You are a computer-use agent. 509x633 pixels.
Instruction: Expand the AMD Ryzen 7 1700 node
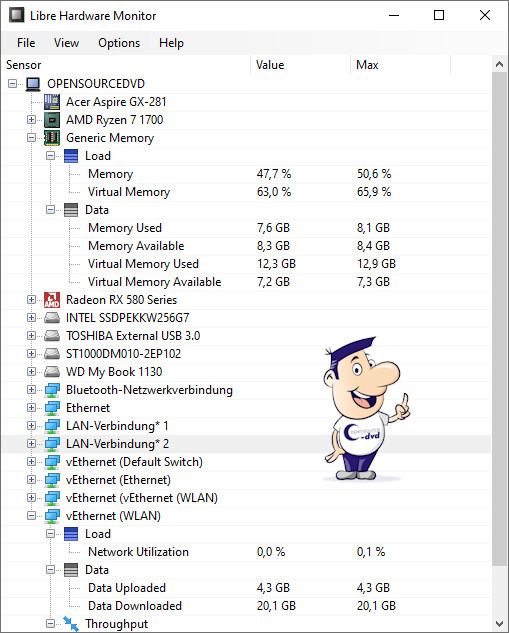(31, 119)
